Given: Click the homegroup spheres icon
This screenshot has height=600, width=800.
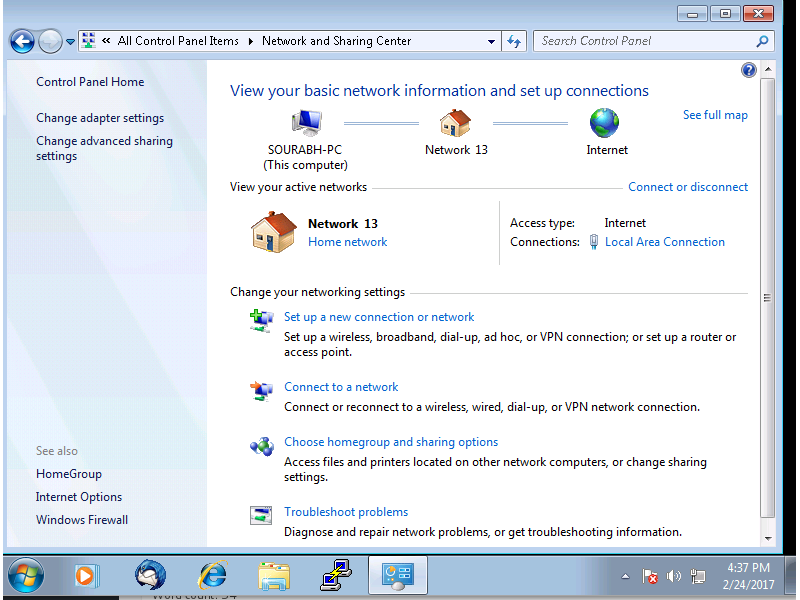Looking at the screenshot, I should [x=262, y=446].
